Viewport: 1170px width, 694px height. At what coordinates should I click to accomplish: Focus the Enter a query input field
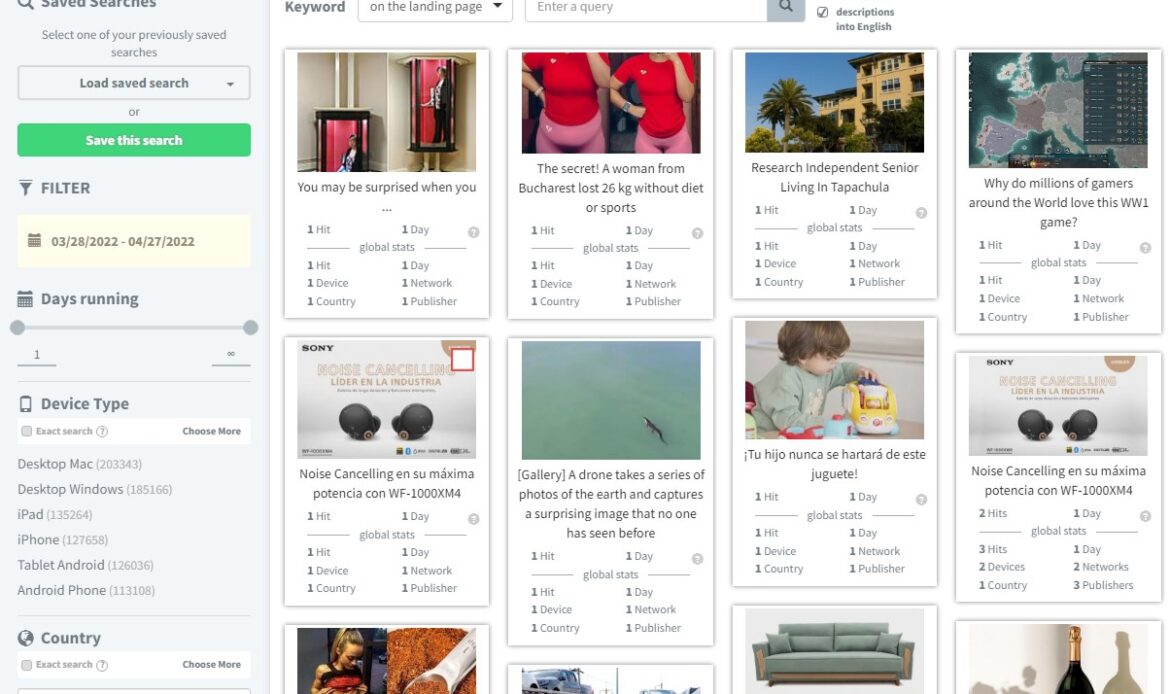(646, 7)
